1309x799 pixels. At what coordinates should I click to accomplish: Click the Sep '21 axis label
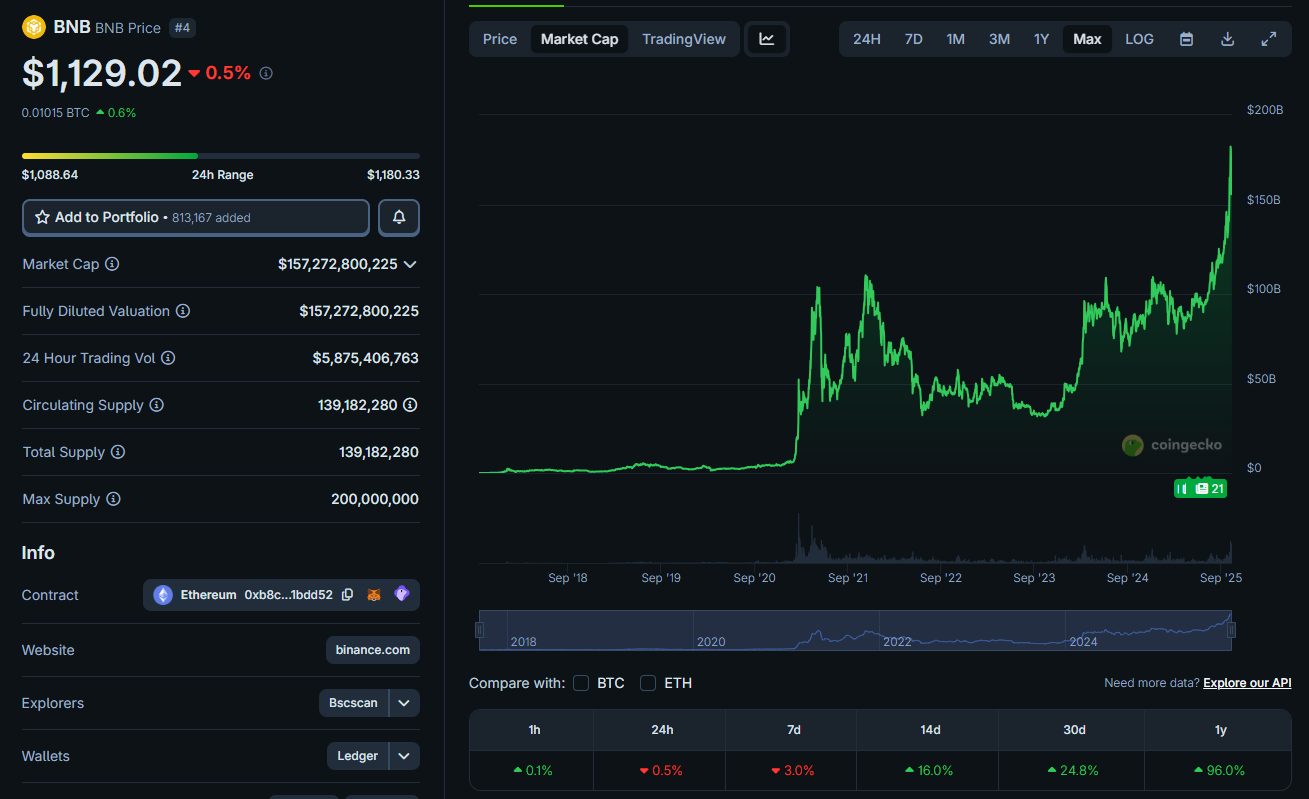coord(848,578)
